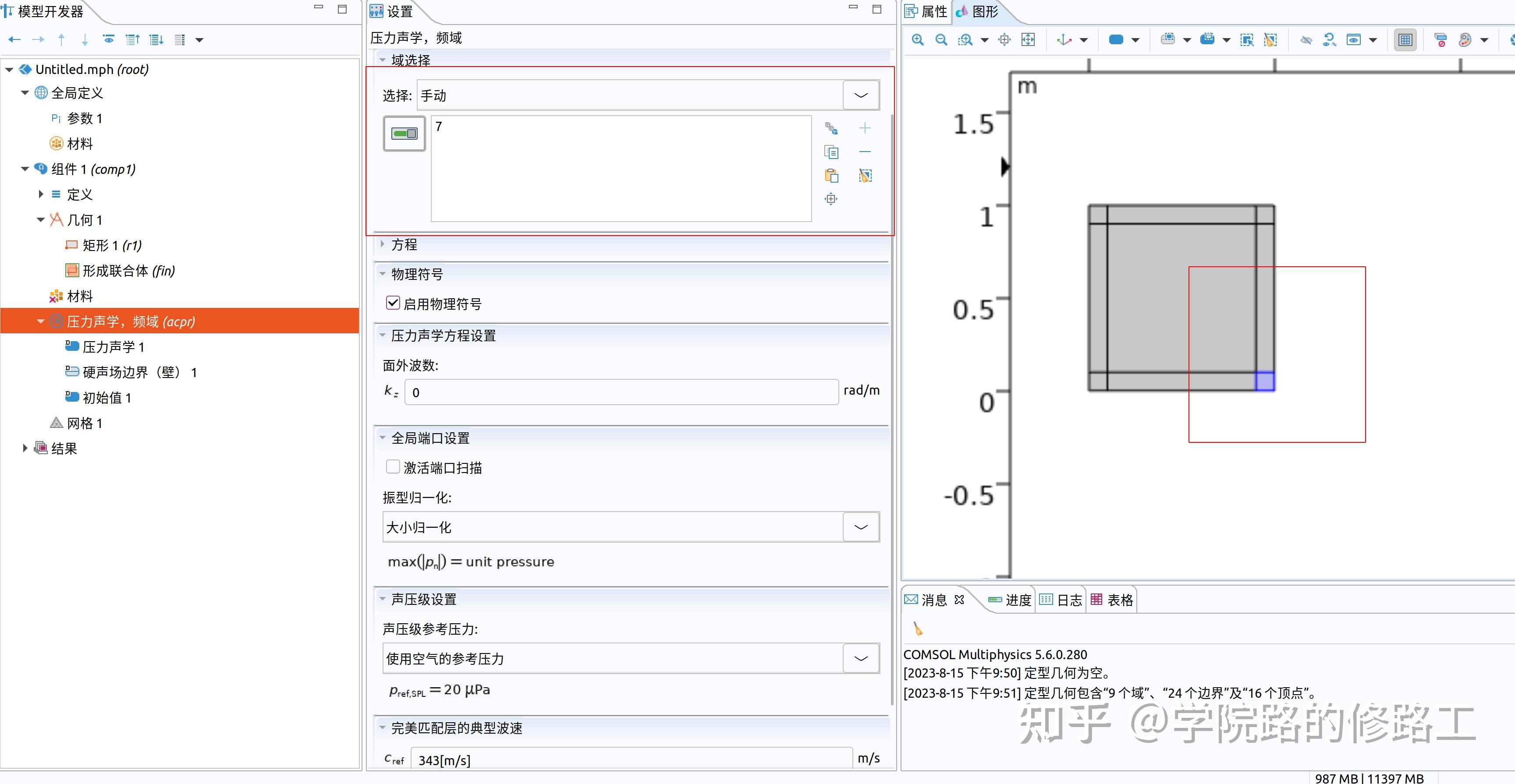Click the deselect box icon

[1207, 39]
